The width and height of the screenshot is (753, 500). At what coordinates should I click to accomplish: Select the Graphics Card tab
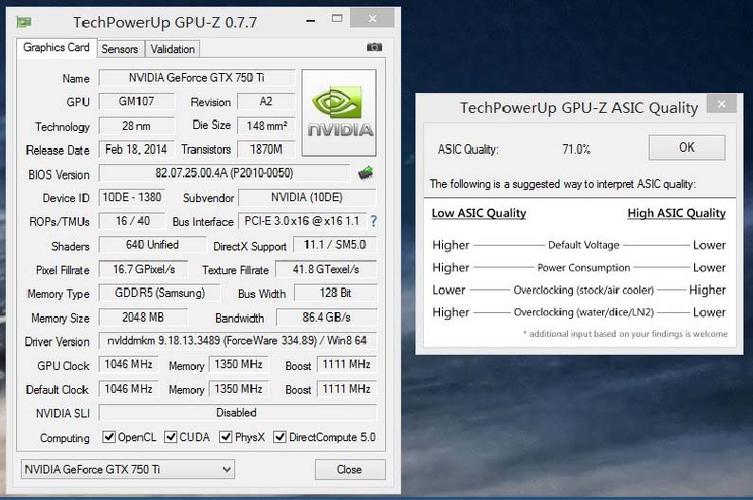56,48
